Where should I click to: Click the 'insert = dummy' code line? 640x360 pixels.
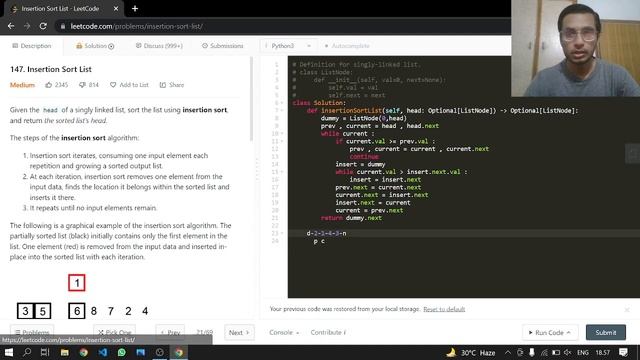point(360,164)
